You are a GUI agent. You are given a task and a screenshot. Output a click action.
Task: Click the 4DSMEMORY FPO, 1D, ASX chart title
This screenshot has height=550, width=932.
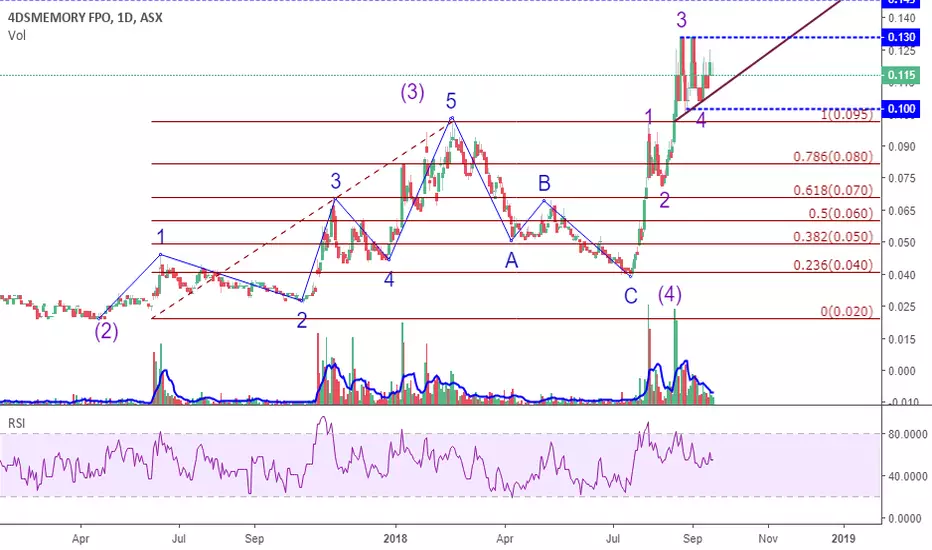[85, 18]
